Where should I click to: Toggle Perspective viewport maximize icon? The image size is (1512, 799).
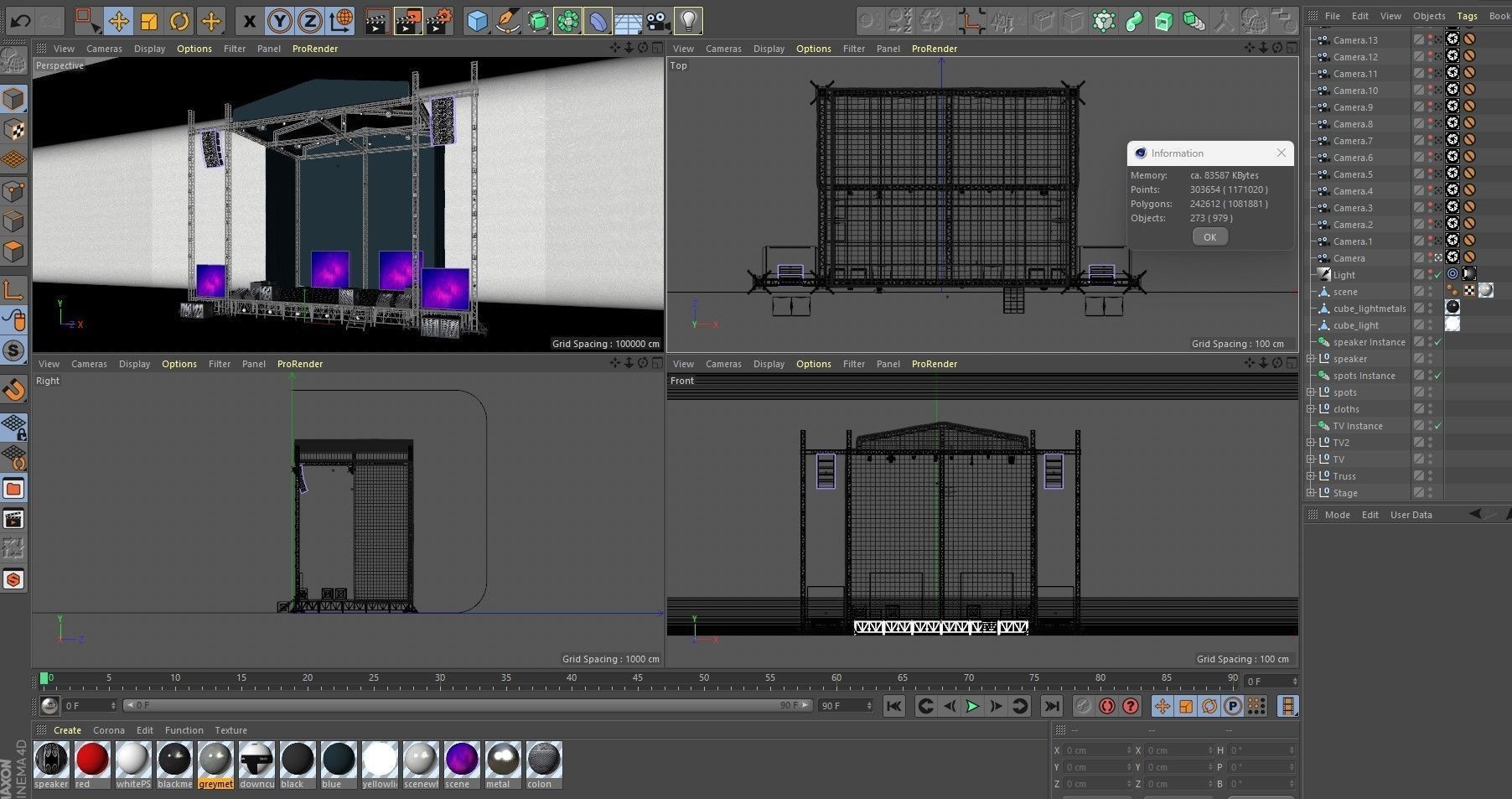click(657, 49)
